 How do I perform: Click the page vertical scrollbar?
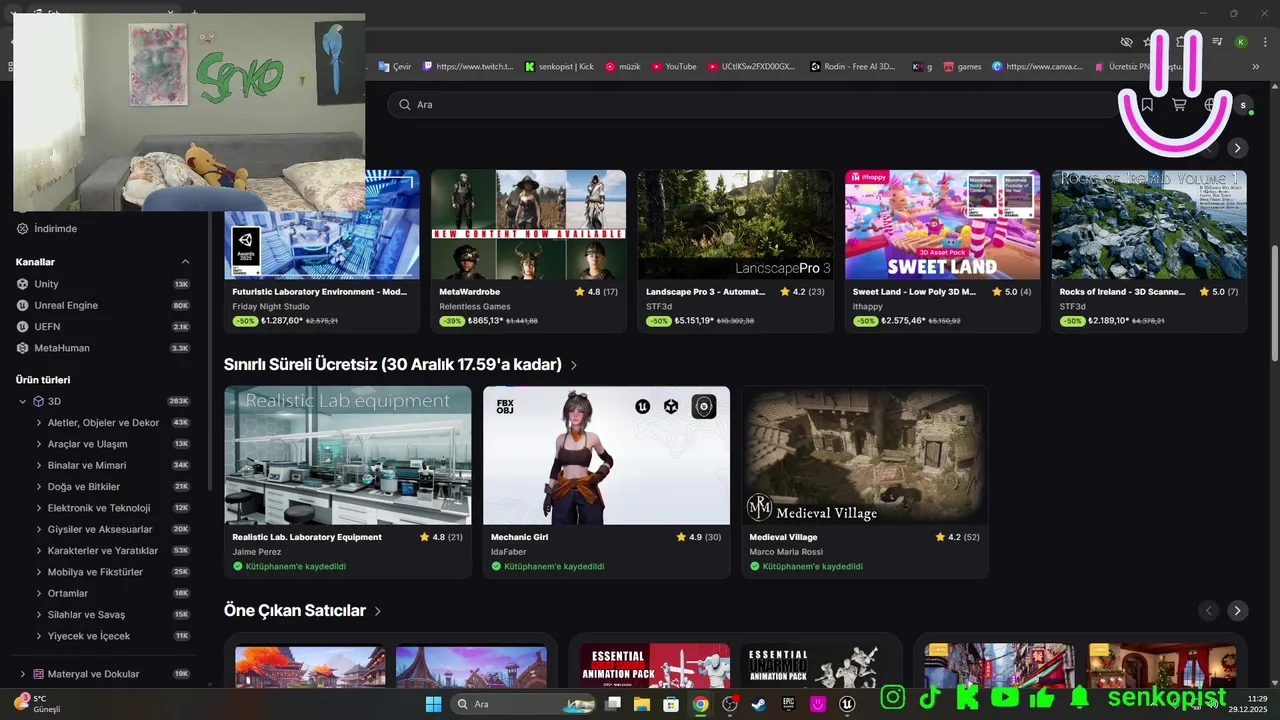[1274, 304]
